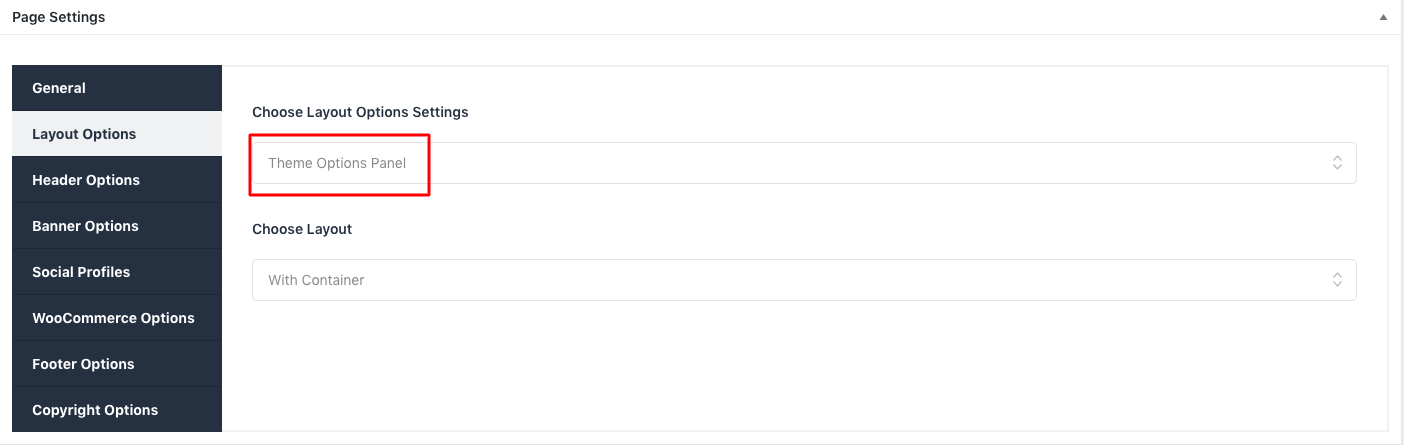Click up-down arrows on With Container select
Screen dimensions: 1404x445
tap(1337, 280)
